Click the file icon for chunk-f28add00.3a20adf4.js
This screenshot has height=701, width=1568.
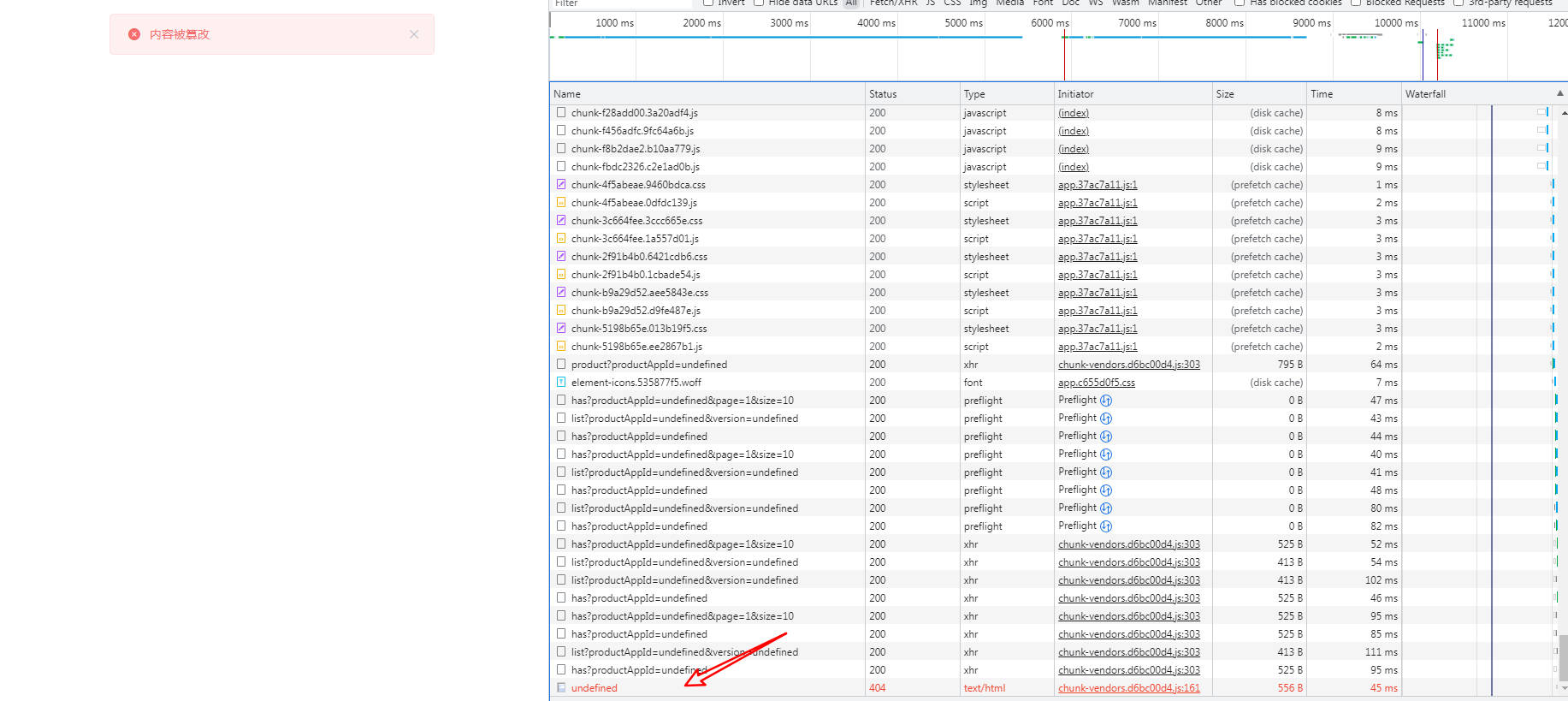pos(561,112)
